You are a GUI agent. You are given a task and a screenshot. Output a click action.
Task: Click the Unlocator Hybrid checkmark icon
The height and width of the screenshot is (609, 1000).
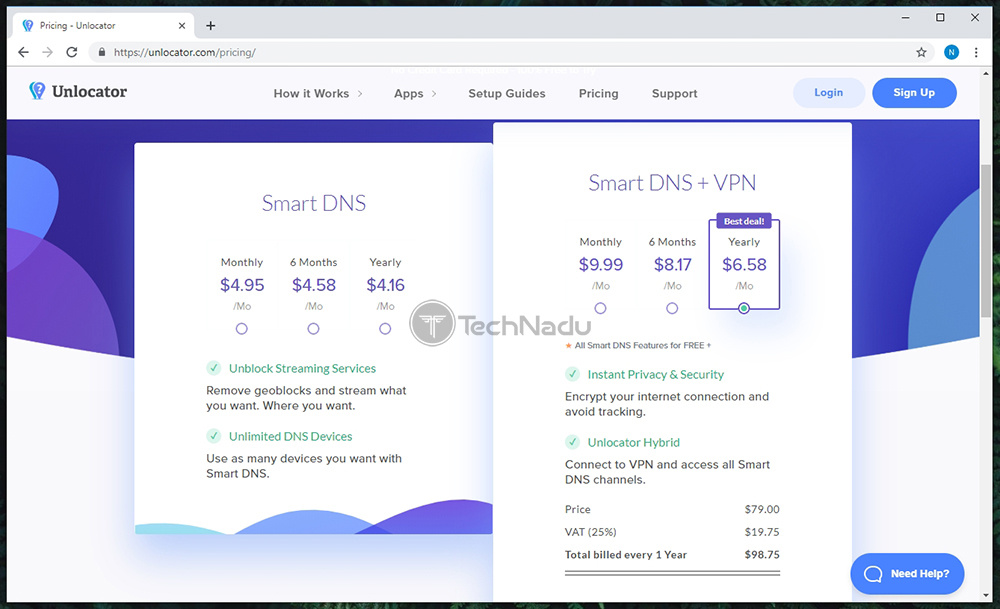click(x=572, y=442)
